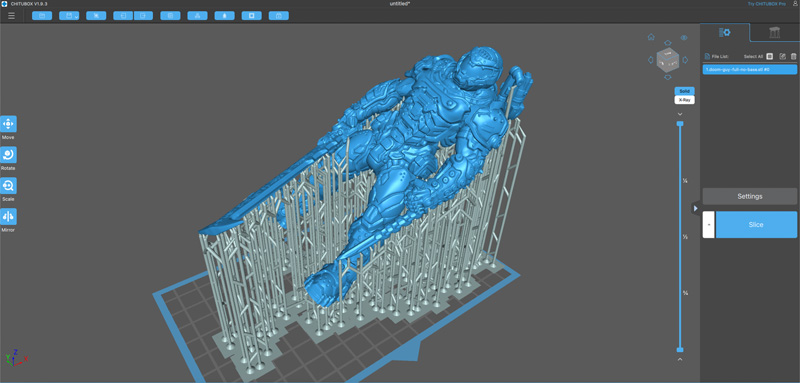Click the Slice button
This screenshot has height=383, width=800.
756,224
